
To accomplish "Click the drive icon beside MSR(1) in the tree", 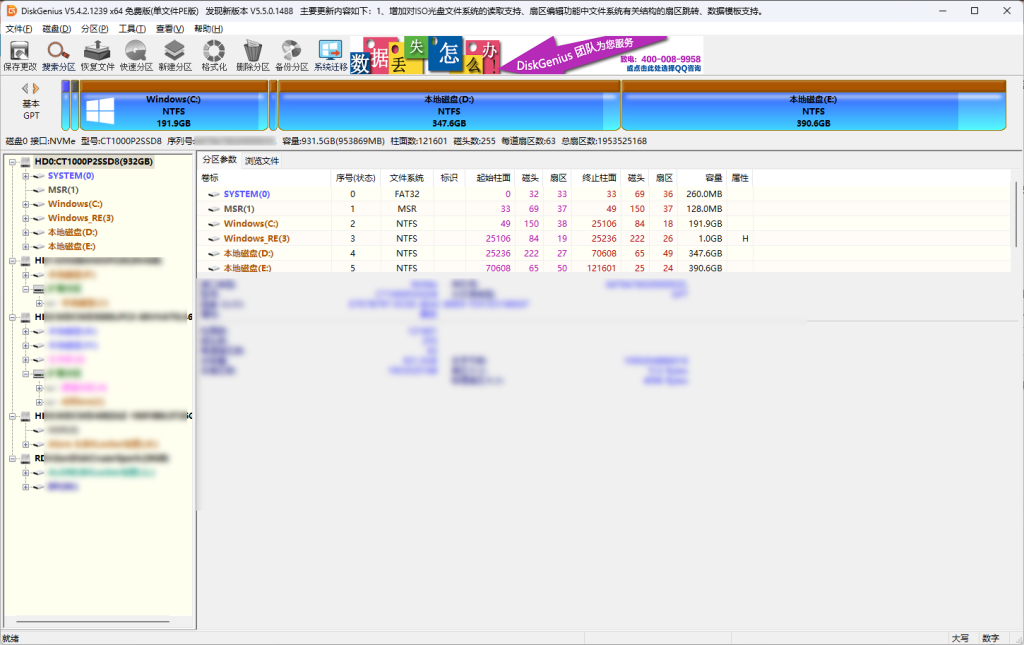I will click(39, 190).
